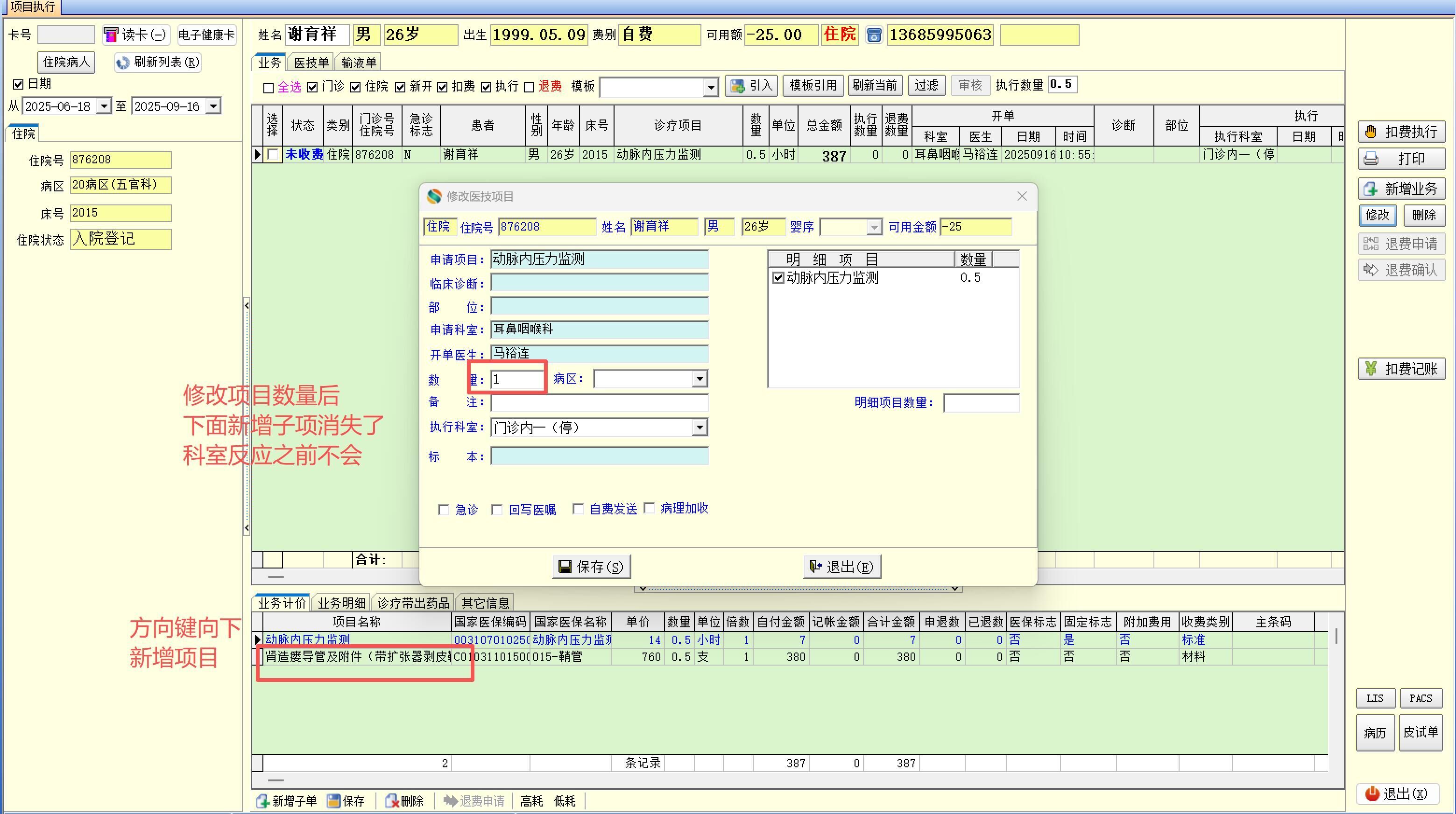Image resolution: width=1456 pixels, height=814 pixels.
Task: Click the 新增子单 icon at bottom
Action: tap(263, 801)
